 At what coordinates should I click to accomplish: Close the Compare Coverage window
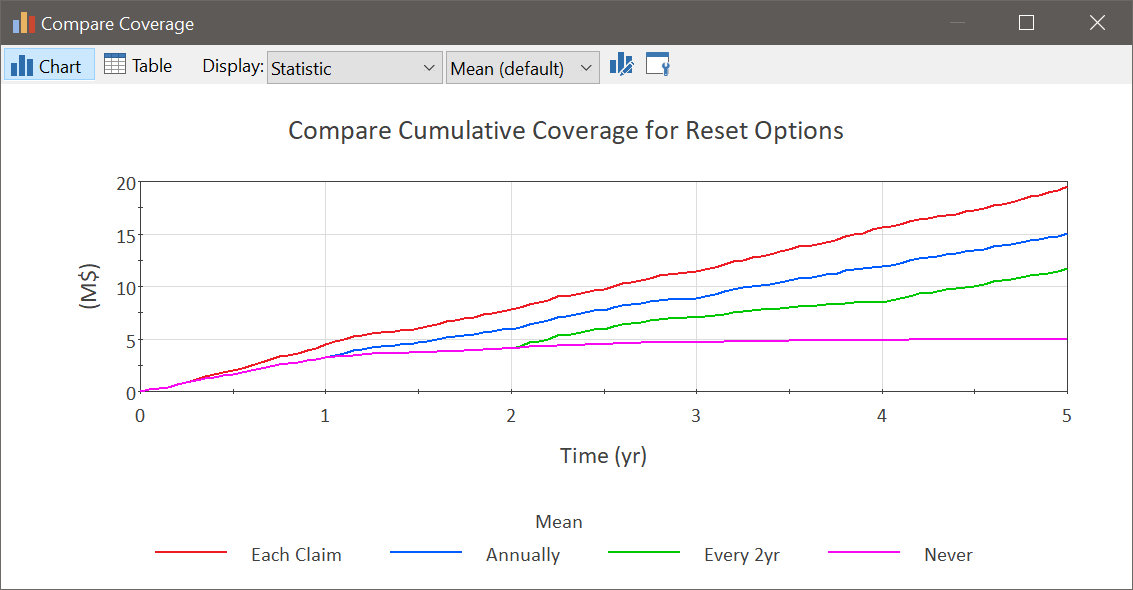point(1097,23)
